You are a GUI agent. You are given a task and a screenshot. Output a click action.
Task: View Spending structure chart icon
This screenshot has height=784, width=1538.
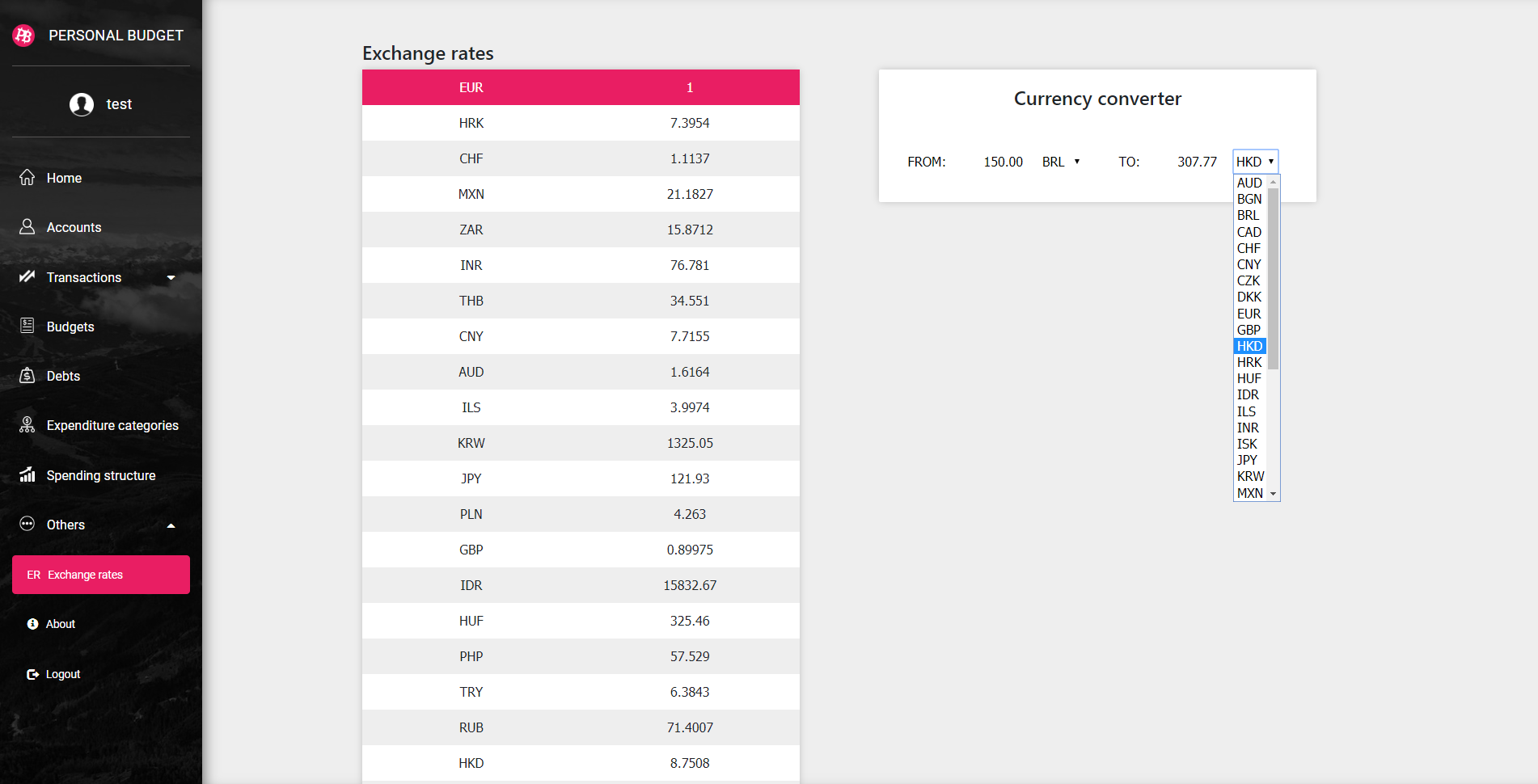point(27,474)
